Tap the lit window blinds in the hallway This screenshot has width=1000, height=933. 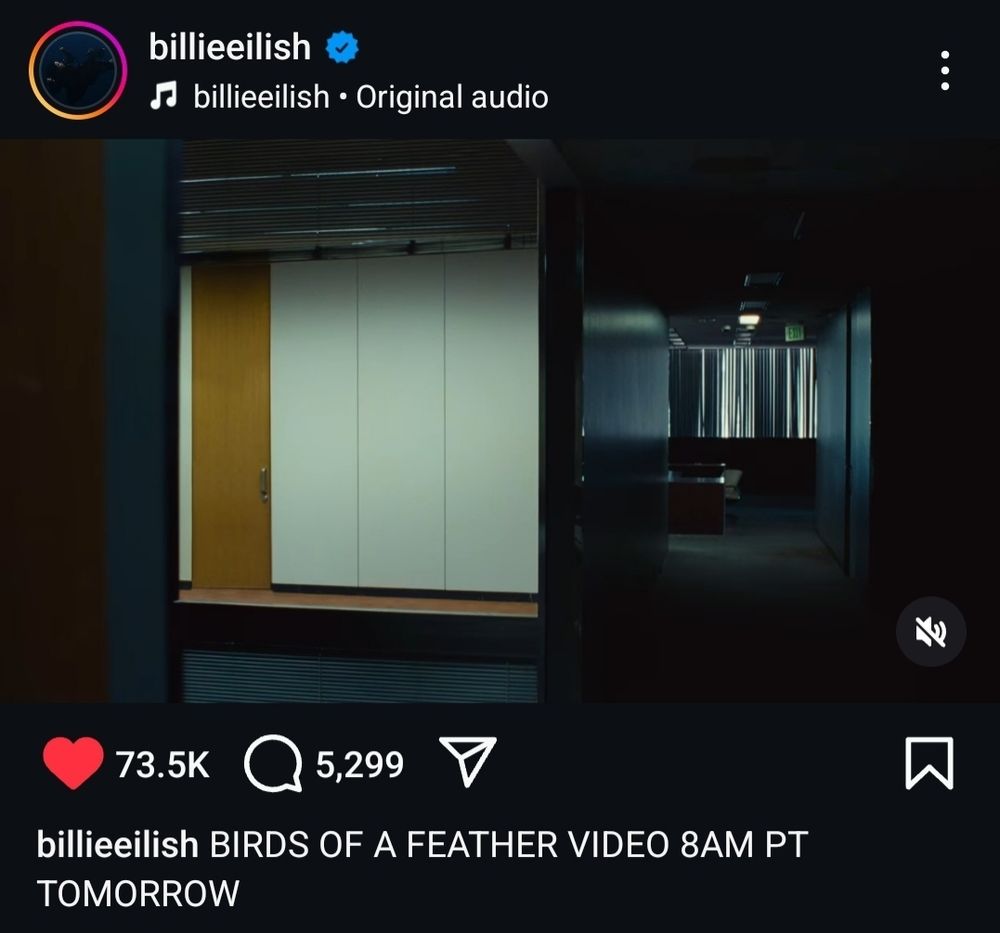[743, 392]
